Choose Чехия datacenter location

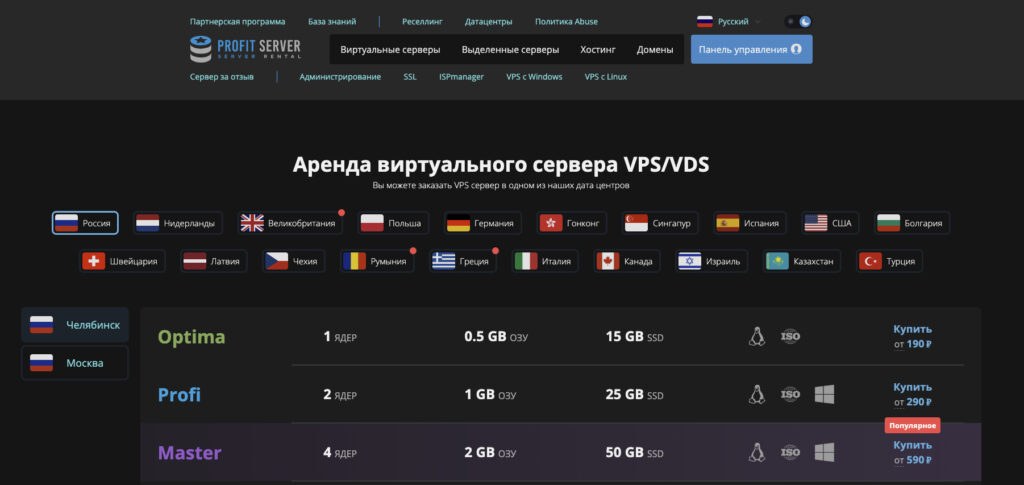tap(293, 262)
